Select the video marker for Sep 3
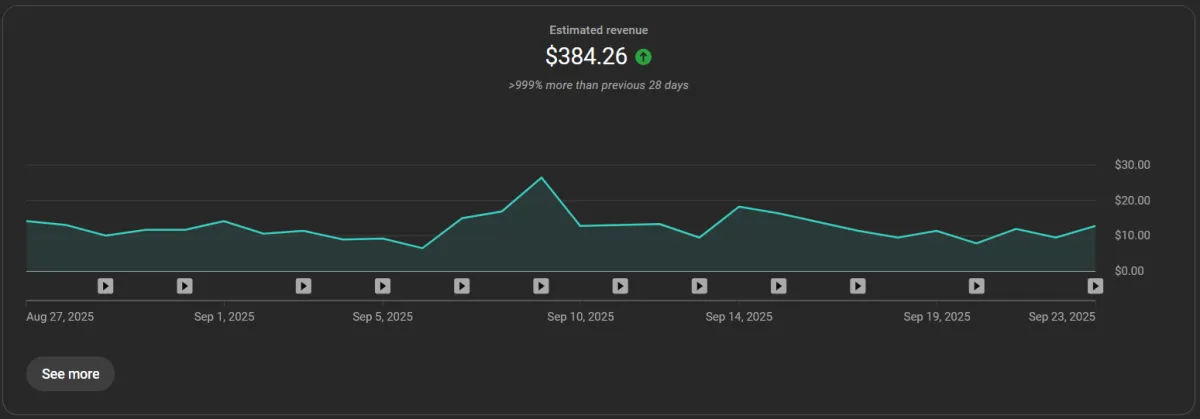 303,286
